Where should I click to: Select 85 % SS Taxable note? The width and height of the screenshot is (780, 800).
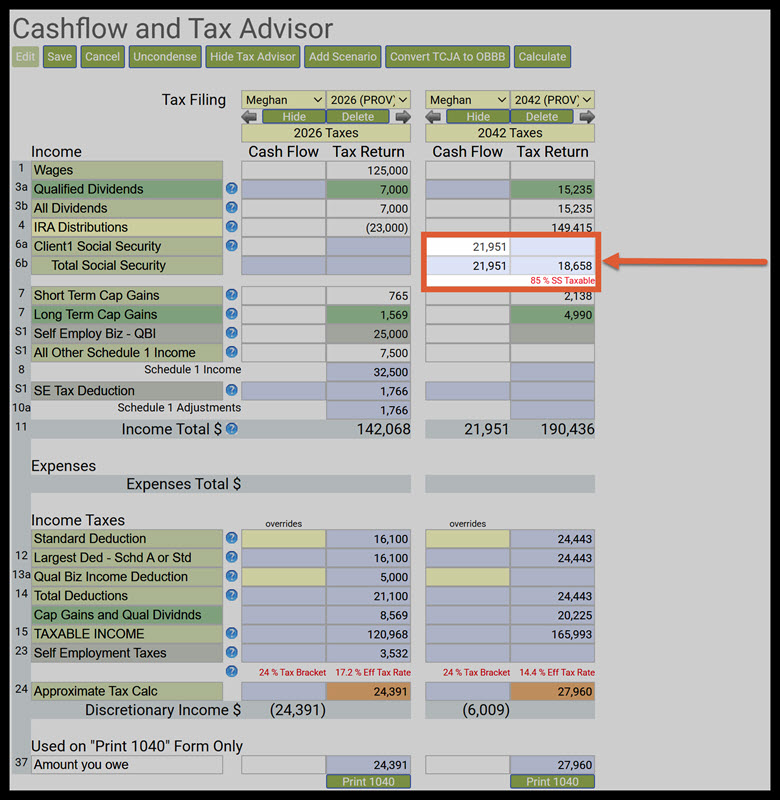562,280
